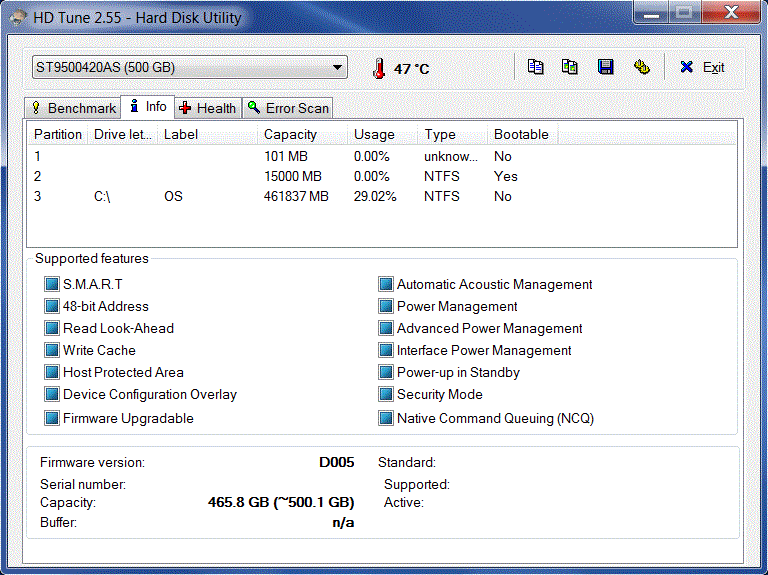Click the Type column header
The height and width of the screenshot is (575, 768).
pyautogui.click(x=453, y=134)
